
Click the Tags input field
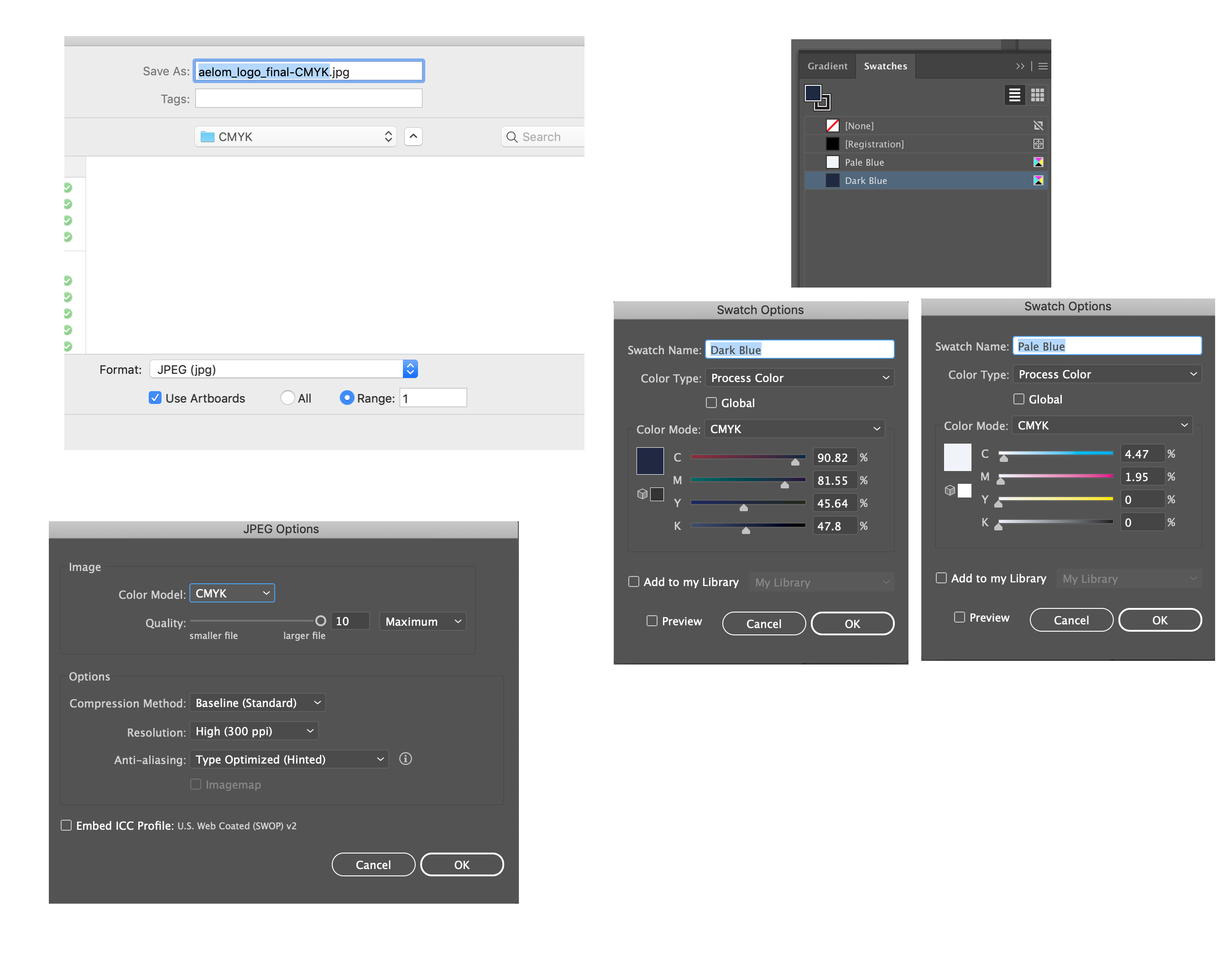(308, 98)
